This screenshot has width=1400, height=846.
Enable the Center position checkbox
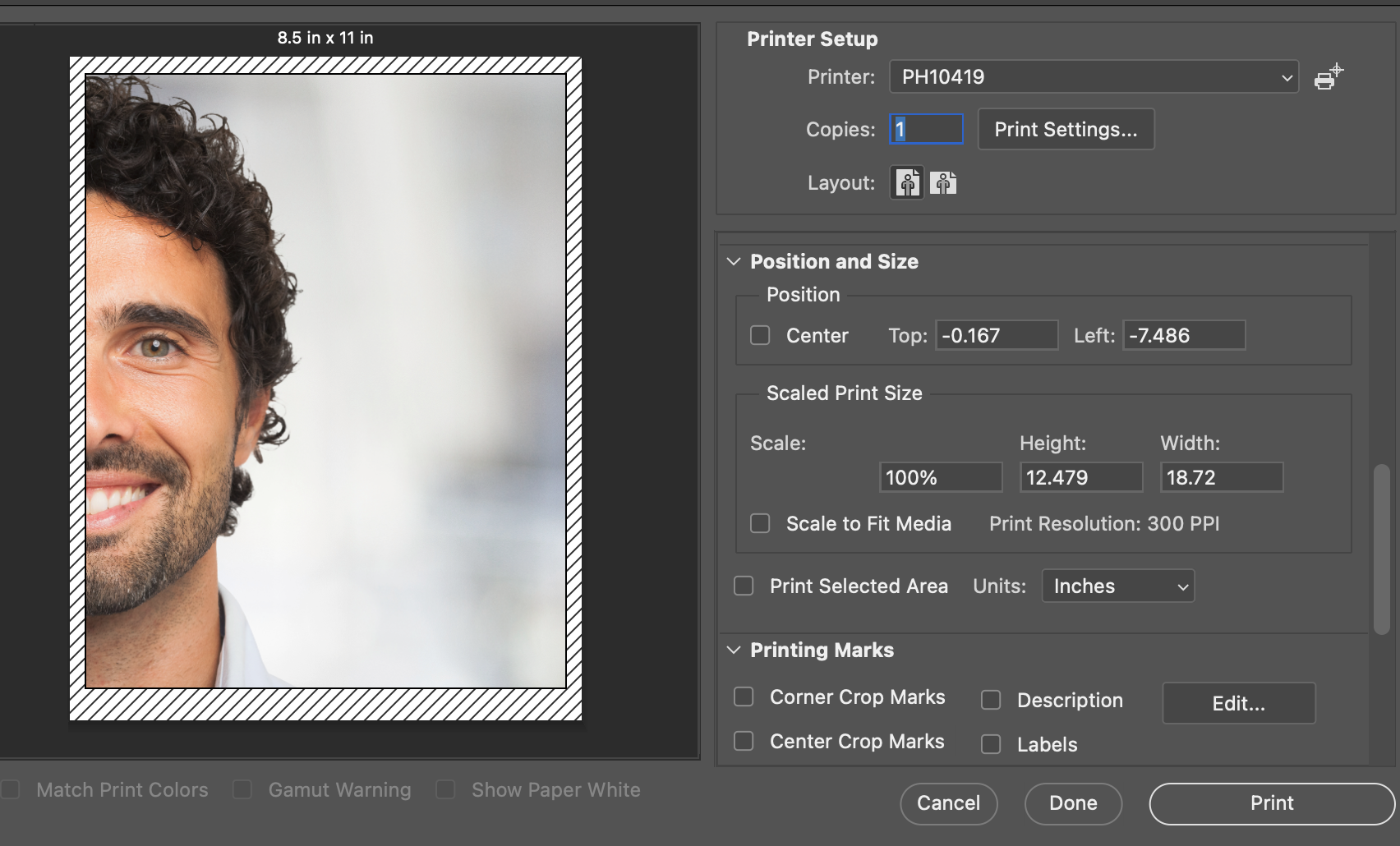point(759,335)
